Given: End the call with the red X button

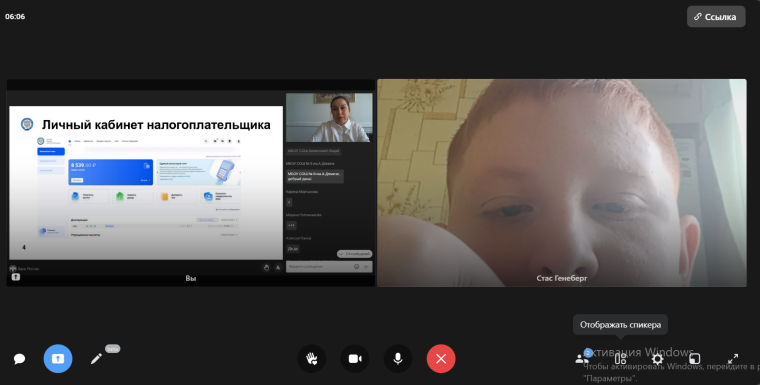Looking at the screenshot, I should pyautogui.click(x=441, y=359).
